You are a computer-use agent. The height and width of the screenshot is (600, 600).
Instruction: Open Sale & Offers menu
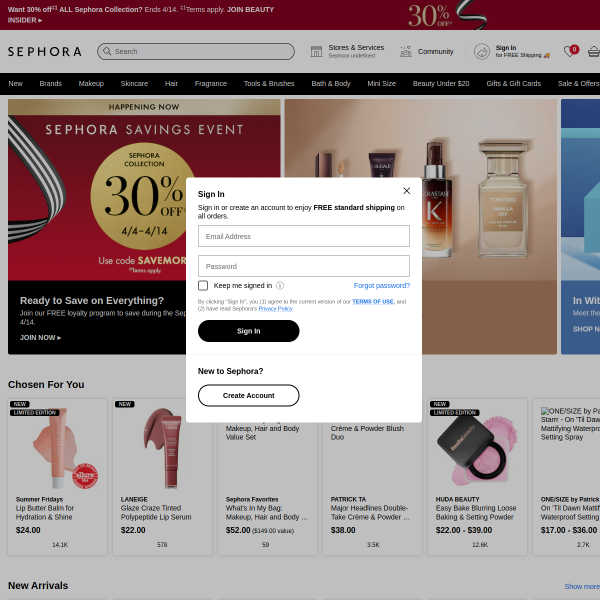pos(579,83)
